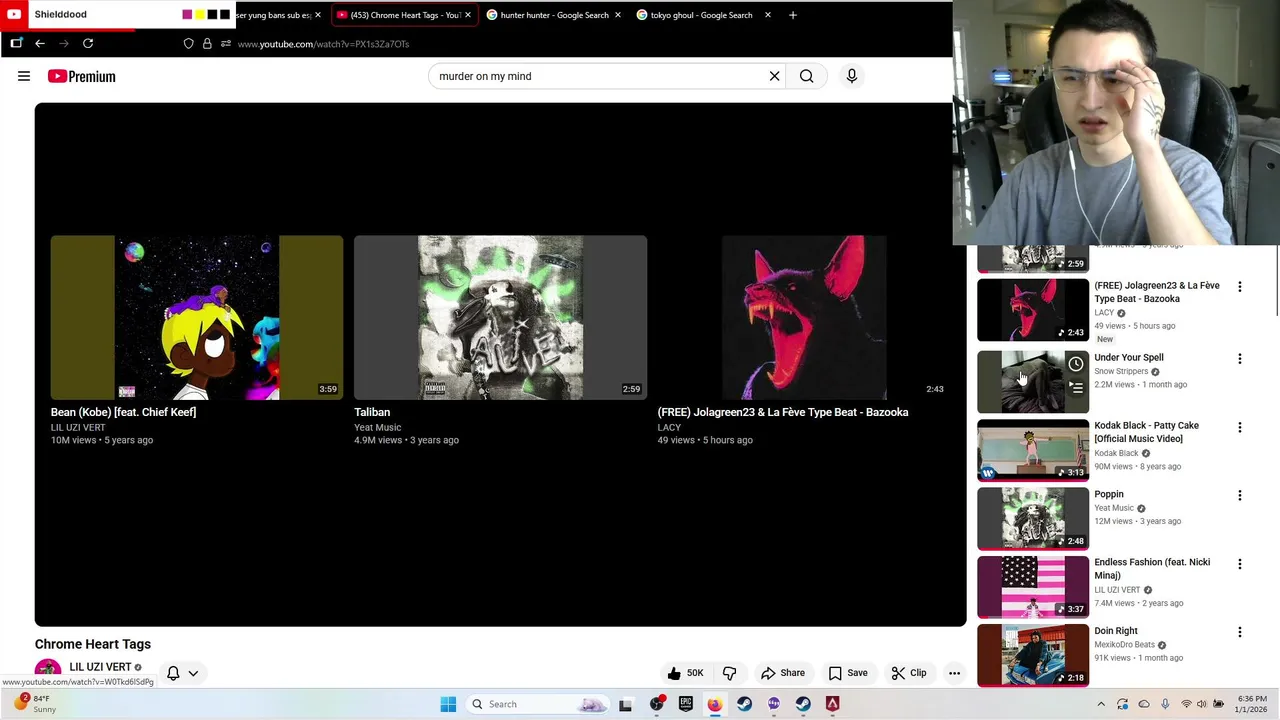Open a new browser tab

point(793,15)
